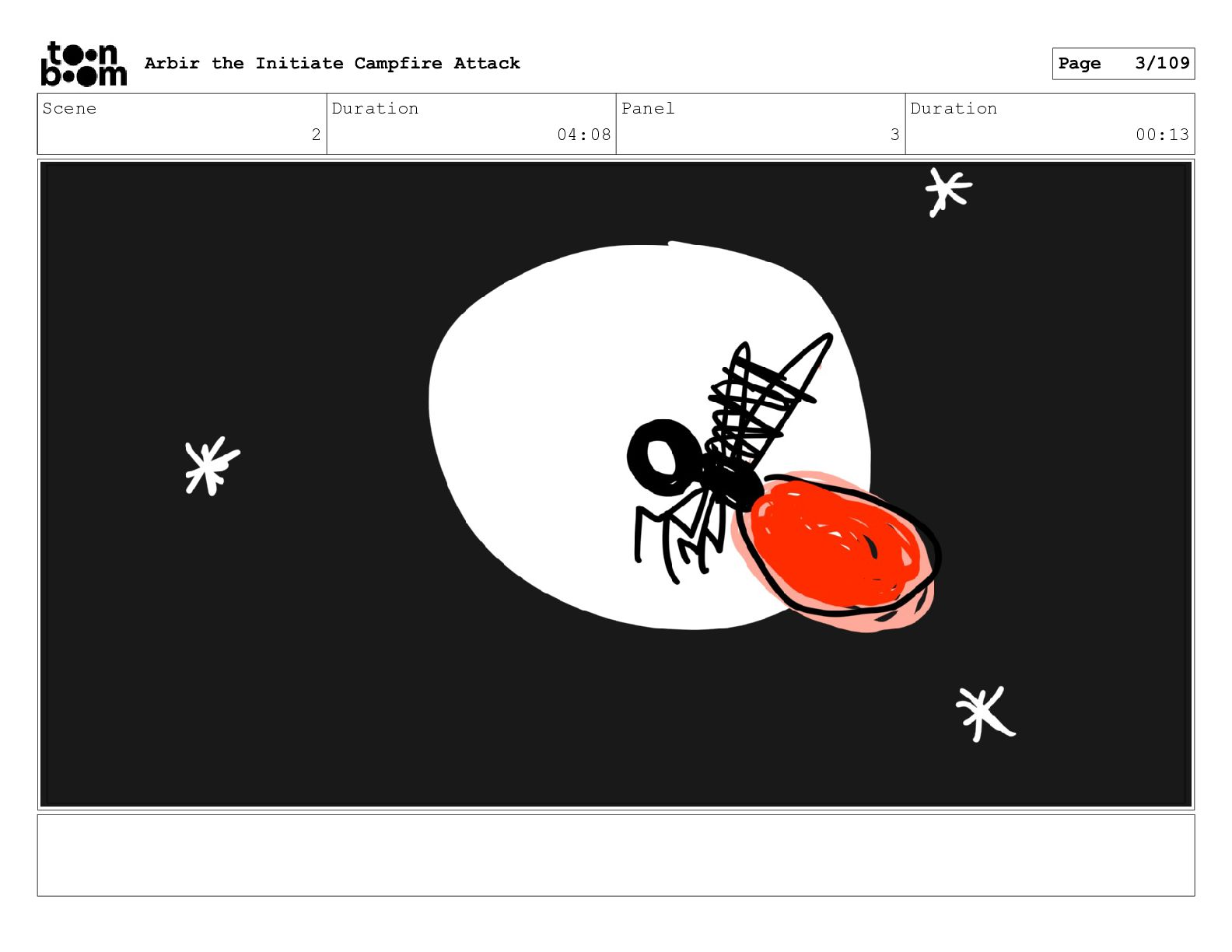Select the scene duration 04:08
The image size is (1232, 952).
pos(583,135)
